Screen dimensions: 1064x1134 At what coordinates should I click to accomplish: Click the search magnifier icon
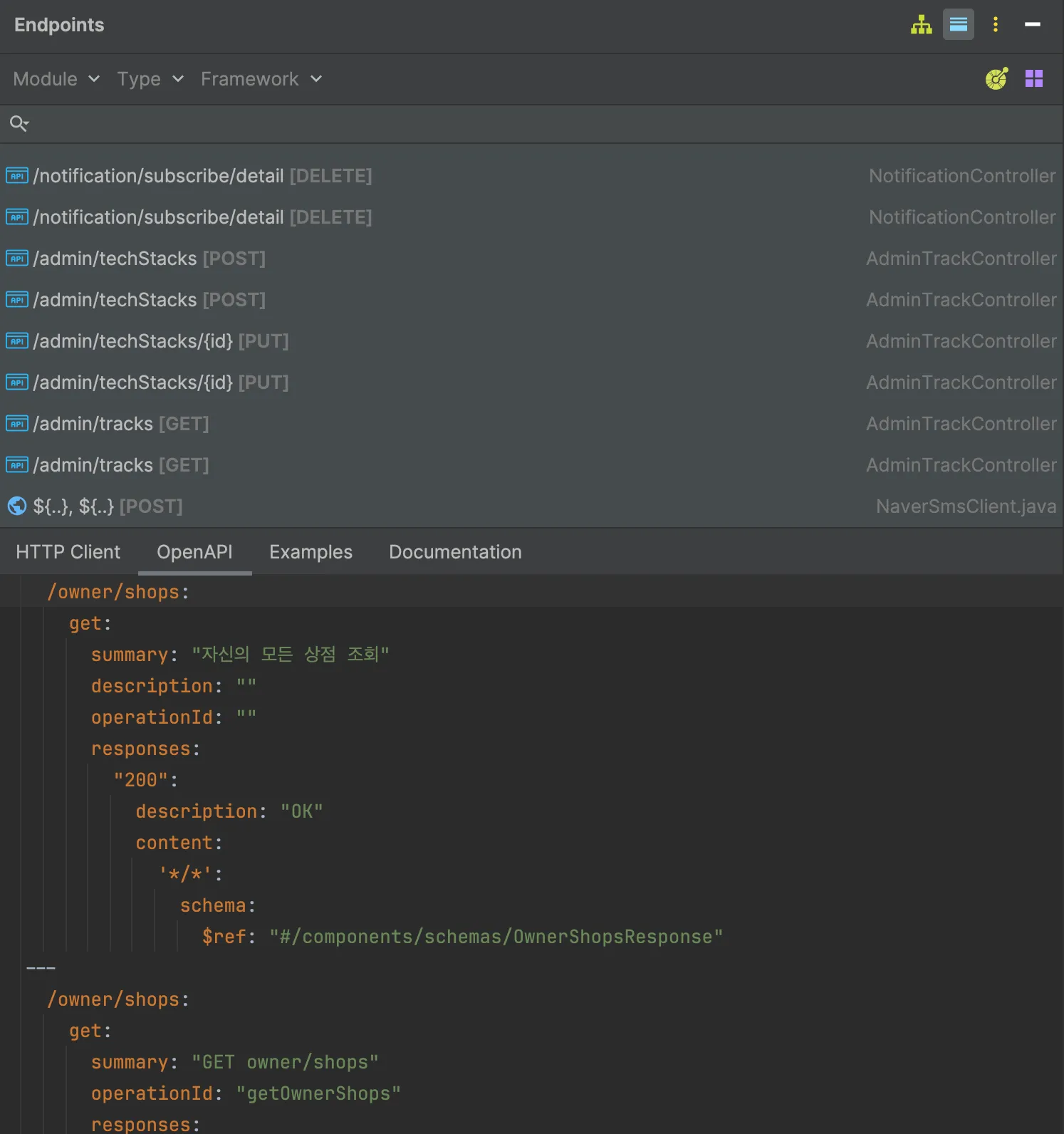pyautogui.click(x=19, y=124)
